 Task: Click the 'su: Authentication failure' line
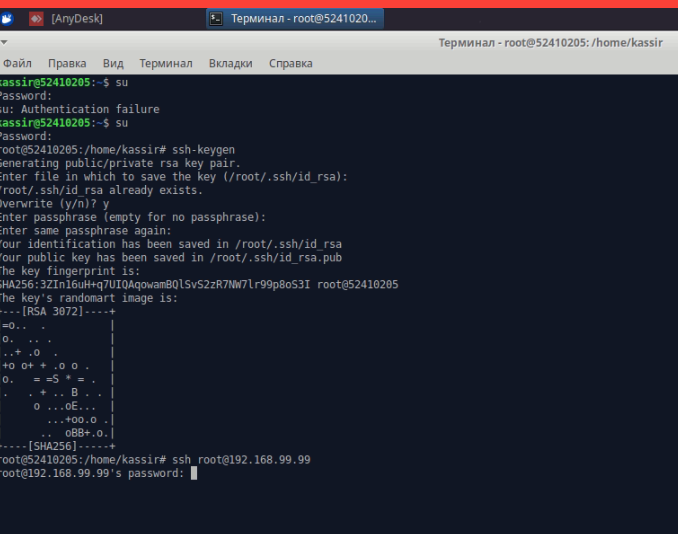[x=80, y=109]
